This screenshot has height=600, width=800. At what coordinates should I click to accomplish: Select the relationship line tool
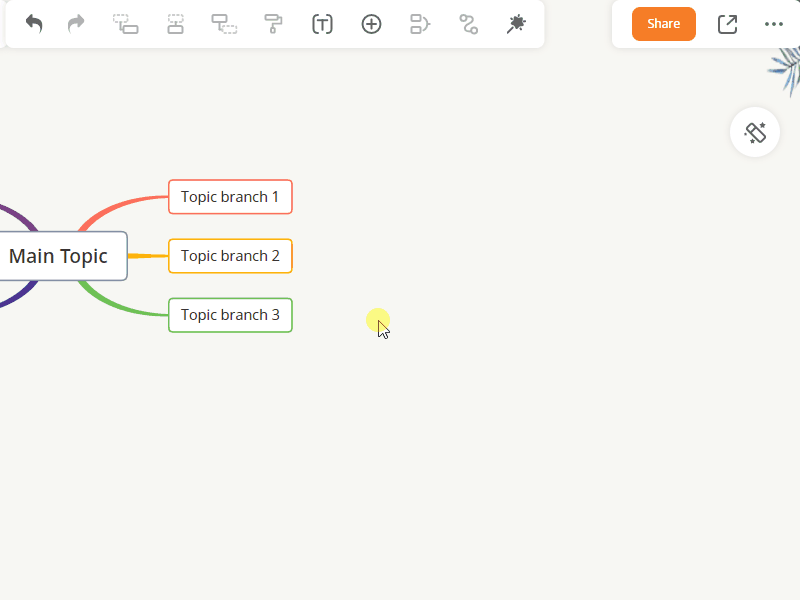pos(468,24)
